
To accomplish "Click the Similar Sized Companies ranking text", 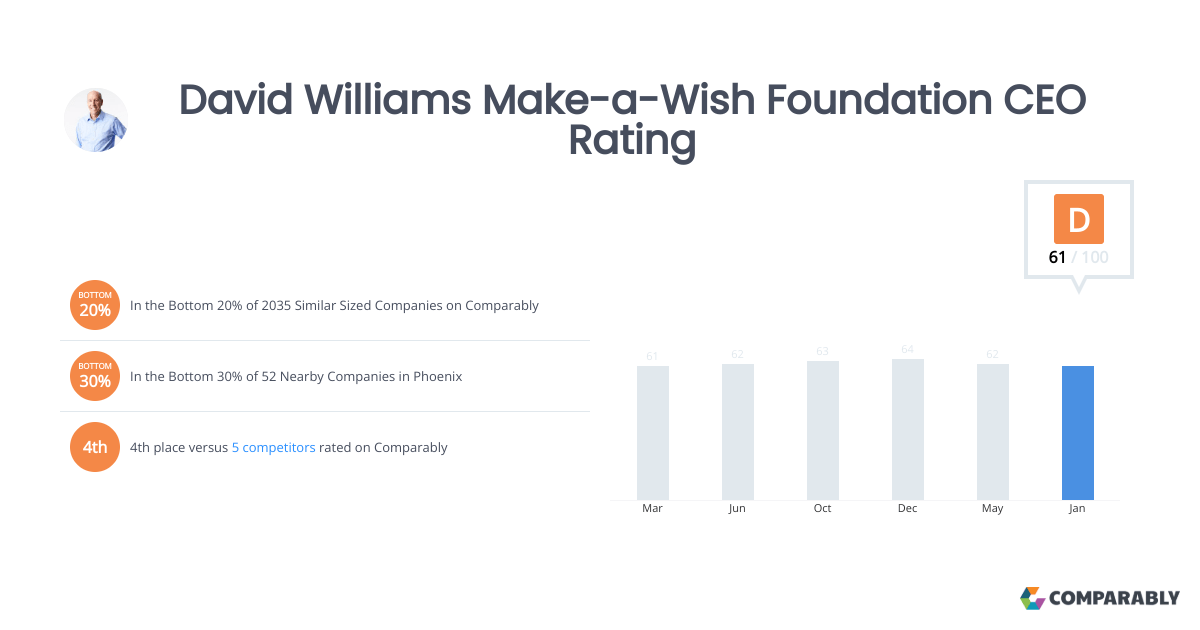I will 335,305.
